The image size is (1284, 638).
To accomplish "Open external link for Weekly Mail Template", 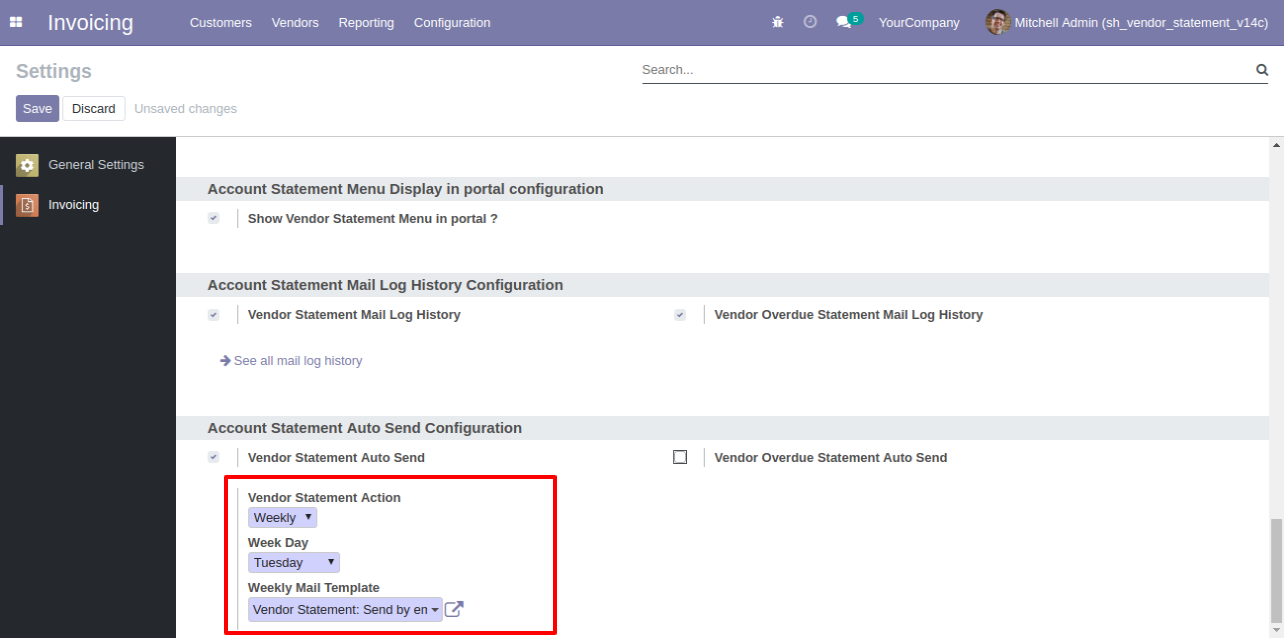I will pyautogui.click(x=454, y=609).
